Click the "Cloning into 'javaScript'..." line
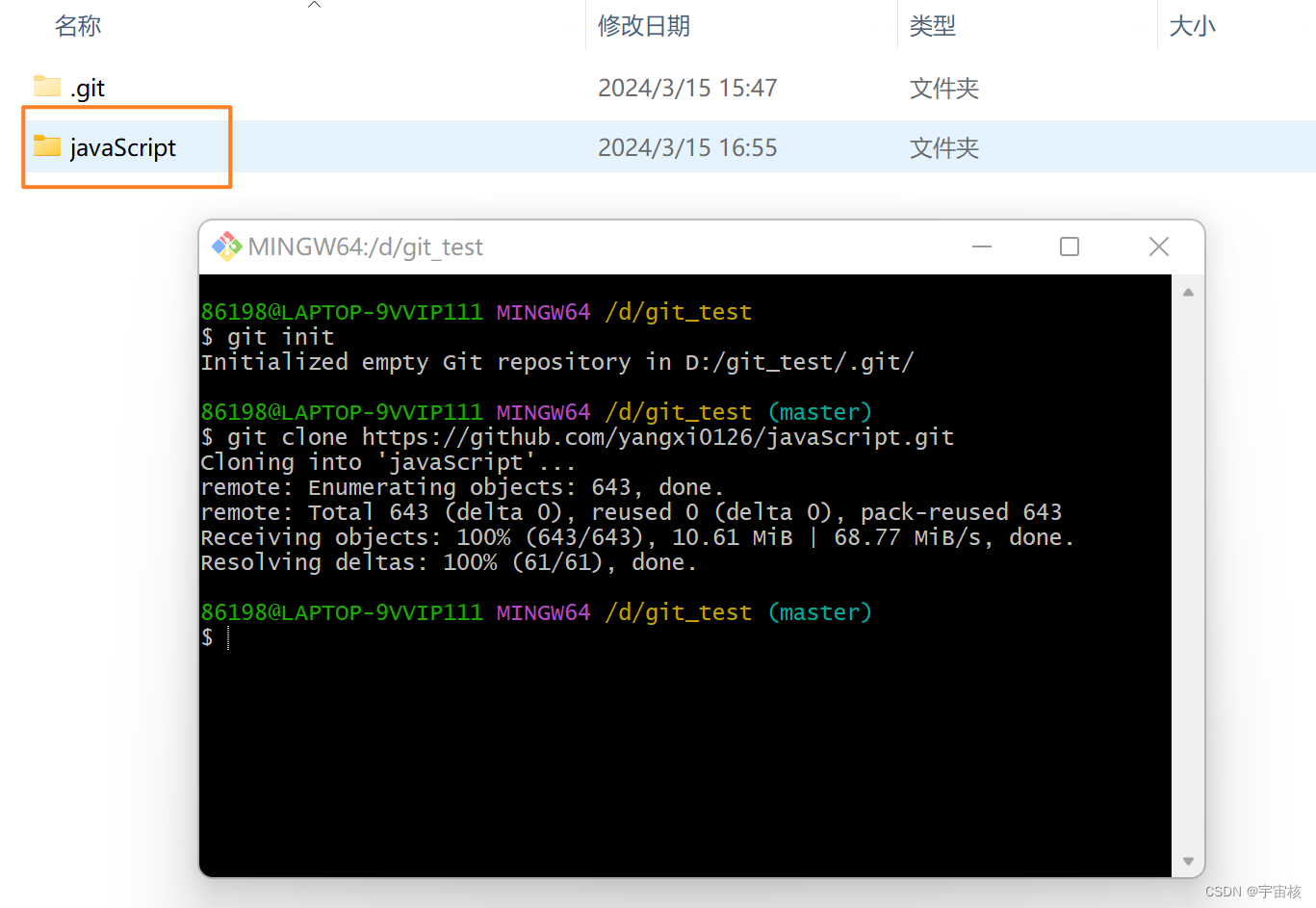Image resolution: width=1316 pixels, height=908 pixels. pos(388,462)
